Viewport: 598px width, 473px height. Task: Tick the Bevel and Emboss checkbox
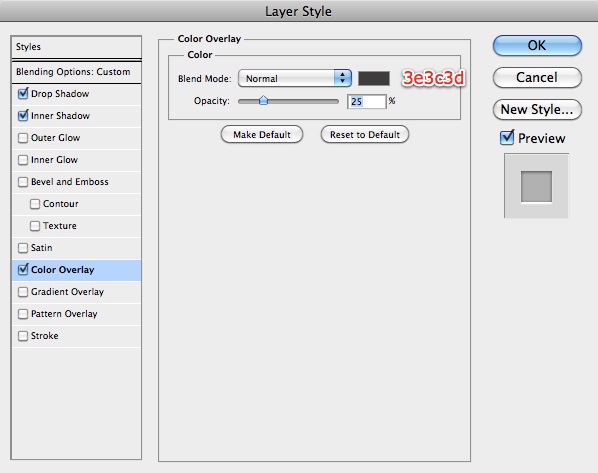click(23, 182)
